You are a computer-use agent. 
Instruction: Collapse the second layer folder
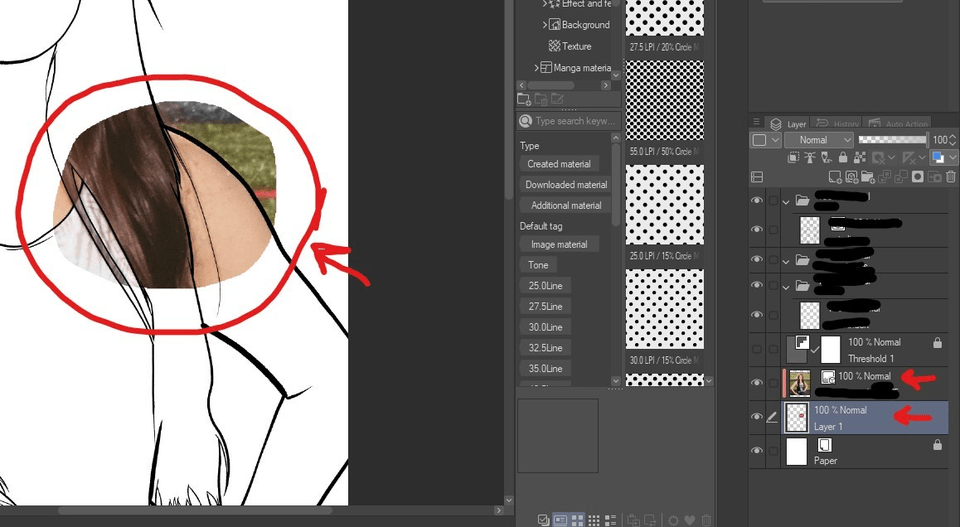pos(786,261)
